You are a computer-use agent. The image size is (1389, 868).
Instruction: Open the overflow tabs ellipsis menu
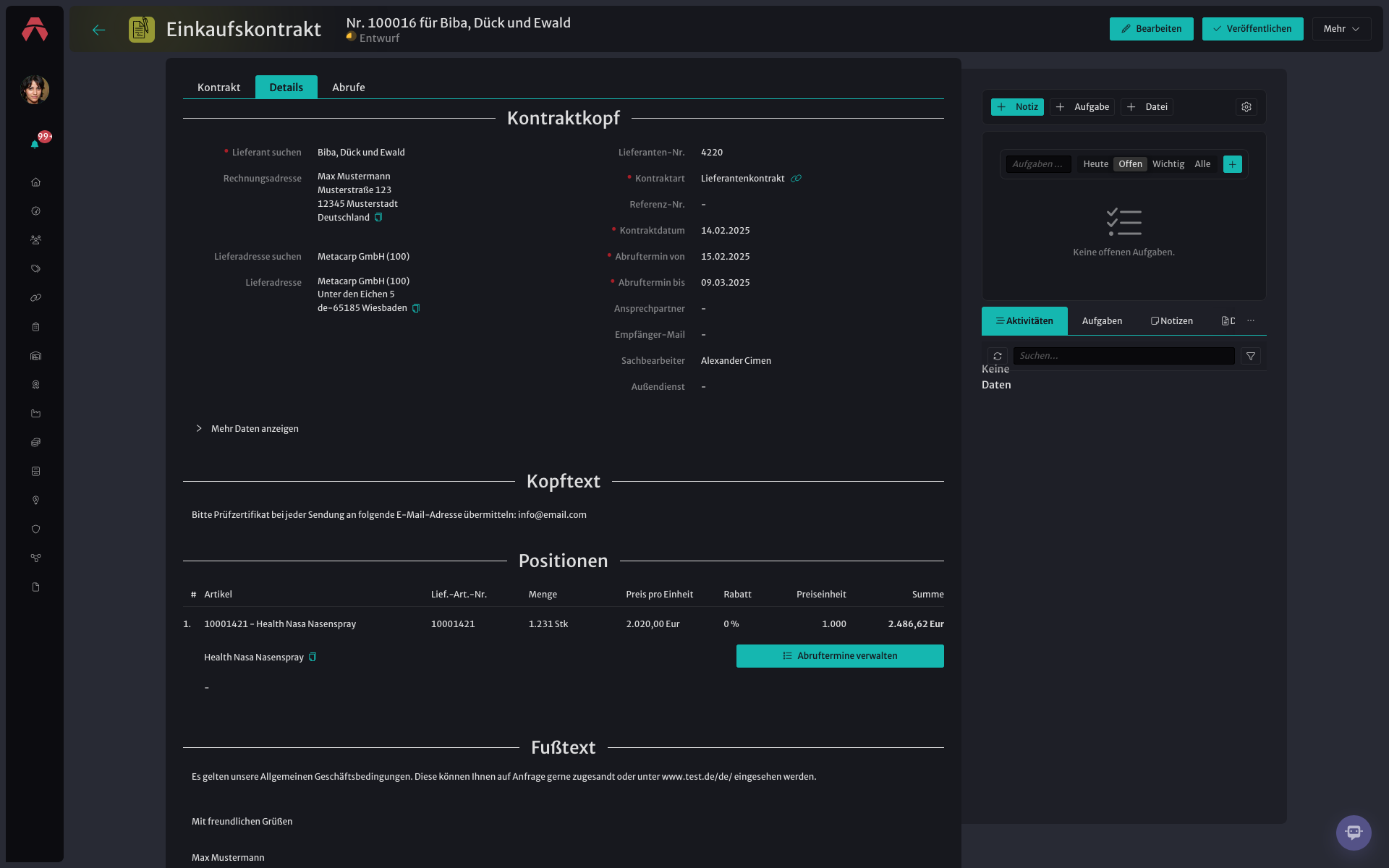point(1251,321)
